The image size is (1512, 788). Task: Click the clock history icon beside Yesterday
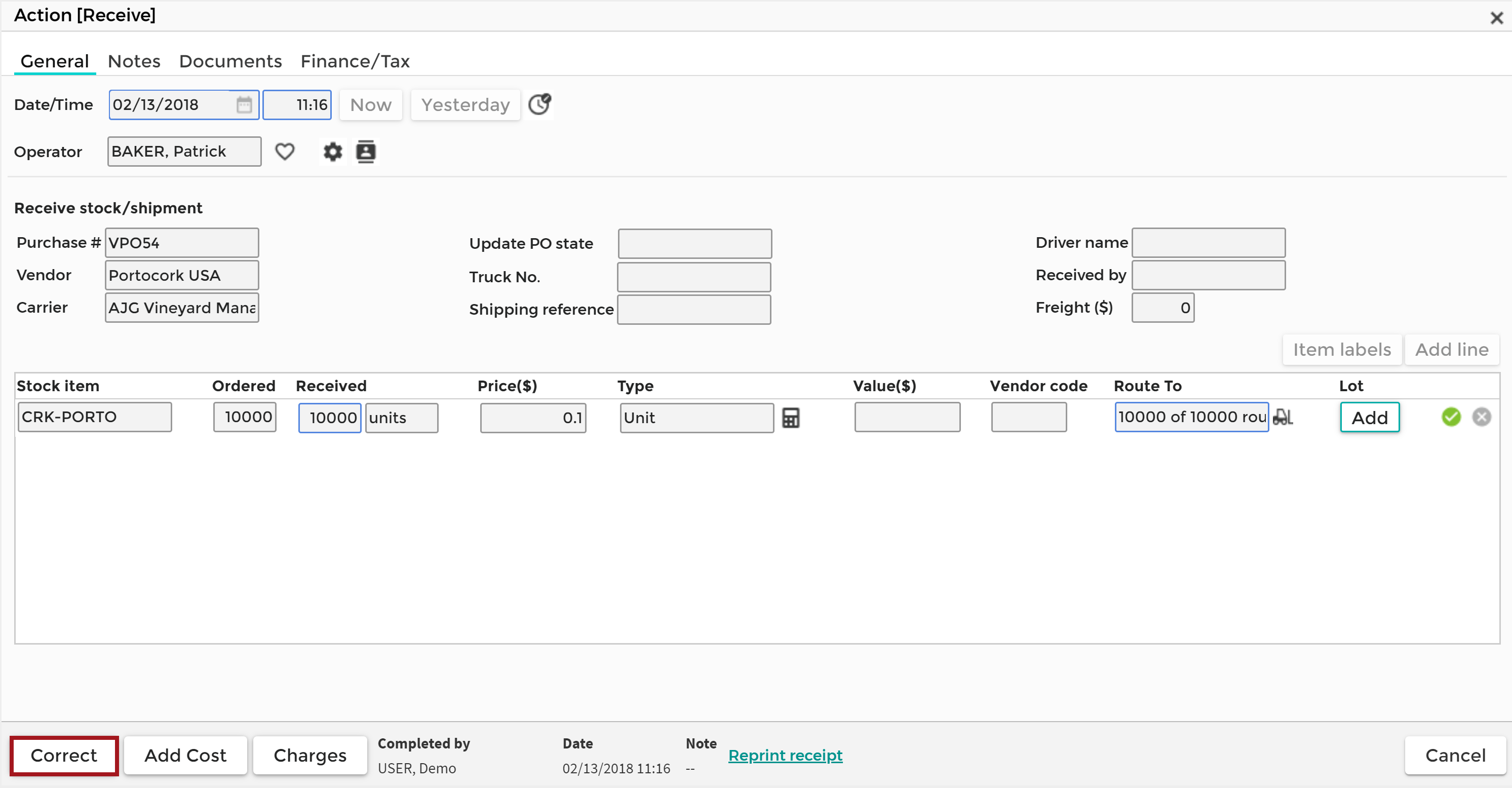point(539,104)
